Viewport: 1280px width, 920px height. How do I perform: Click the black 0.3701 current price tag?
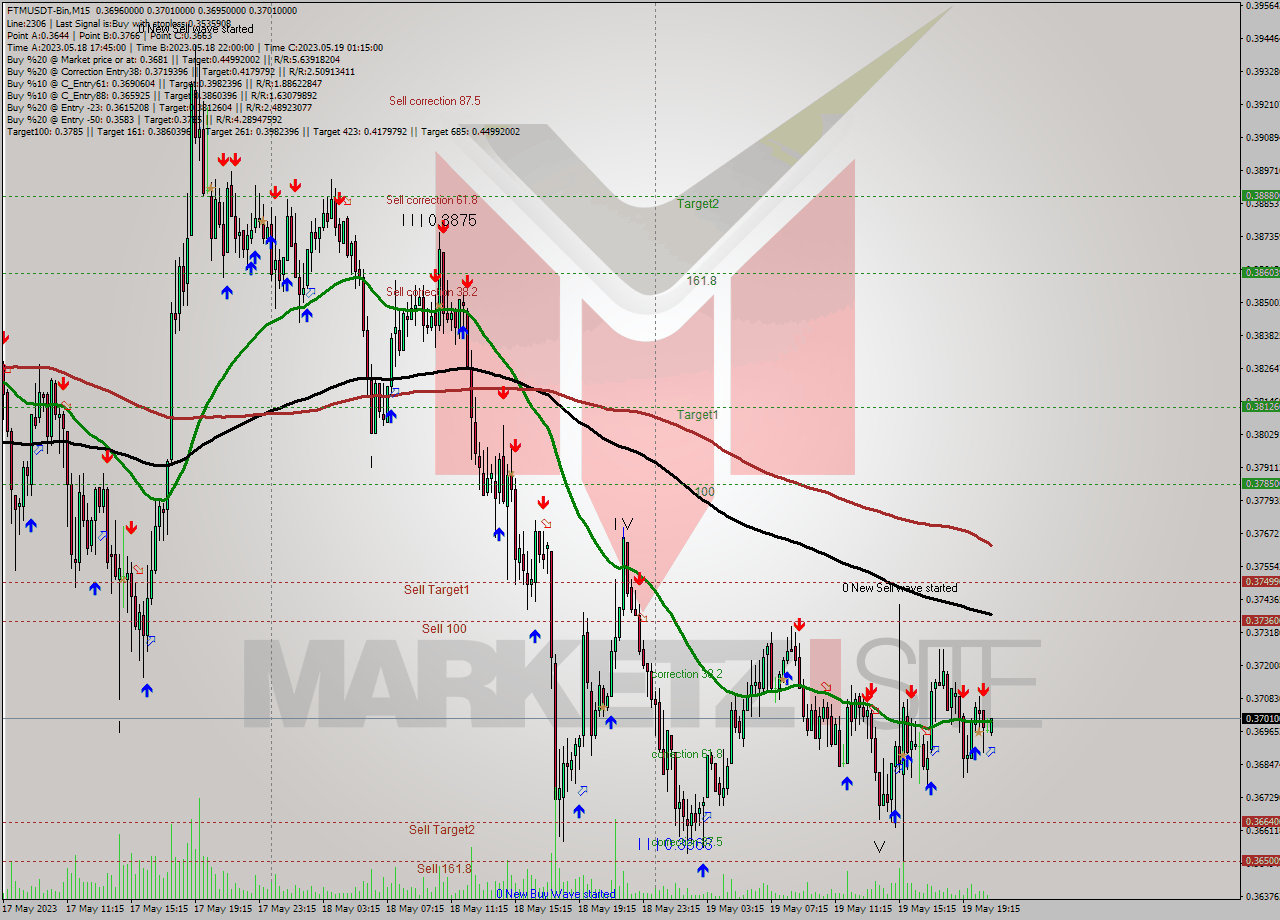pos(1260,718)
